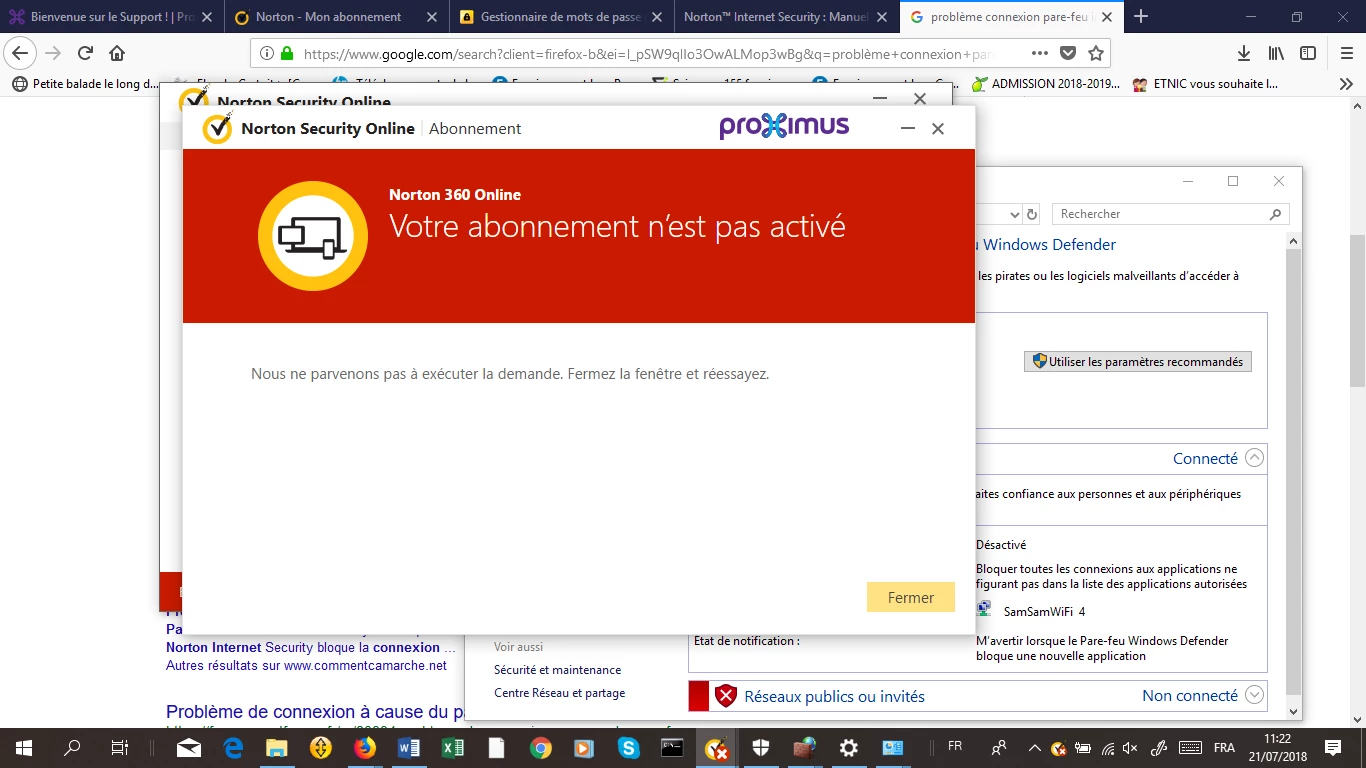Click Norton icon with red X in taskbar

pos(716,748)
